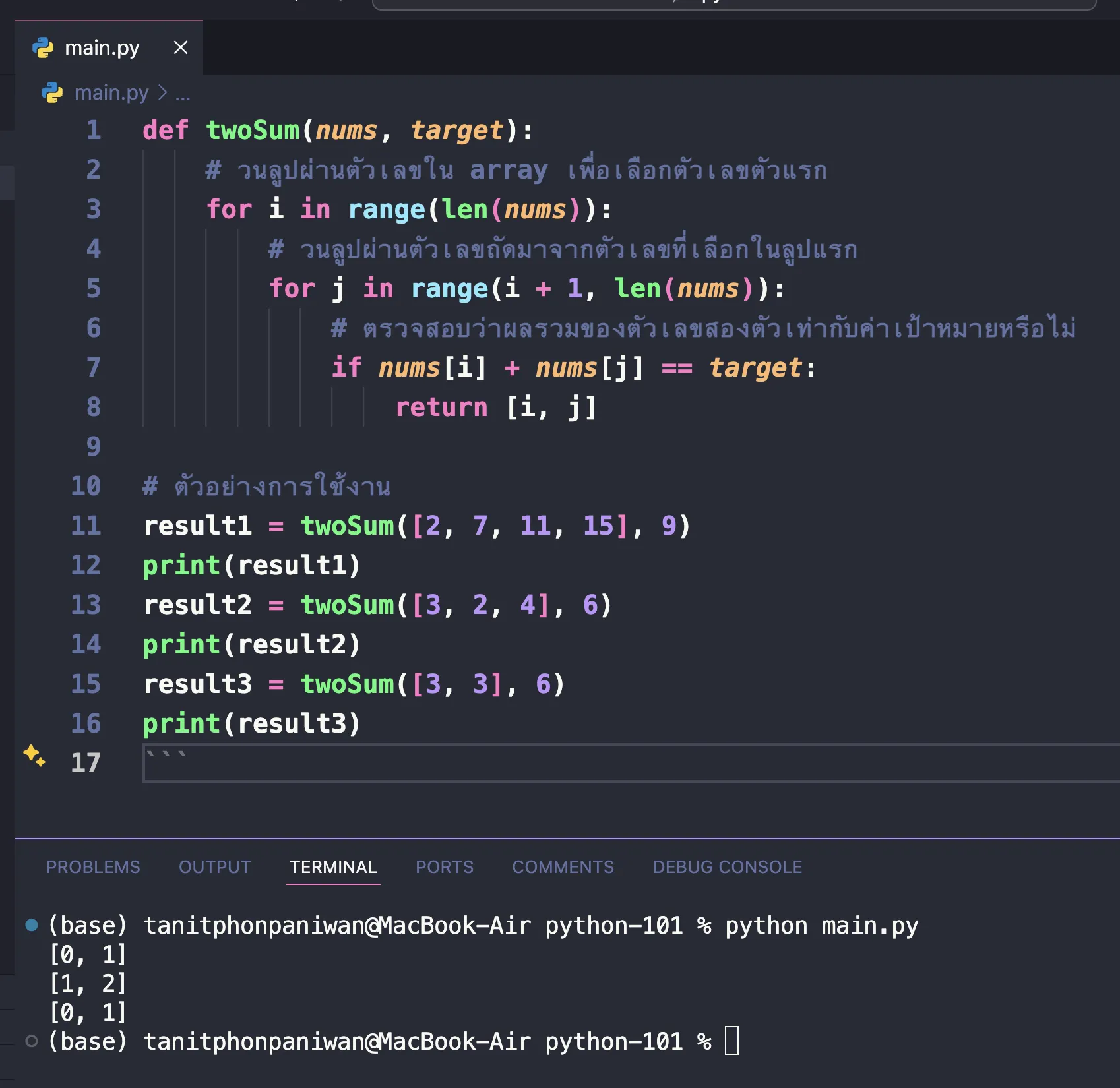Click the breadcrumb chevron separator after main.py
The width and height of the screenshot is (1120, 1088).
(x=162, y=93)
